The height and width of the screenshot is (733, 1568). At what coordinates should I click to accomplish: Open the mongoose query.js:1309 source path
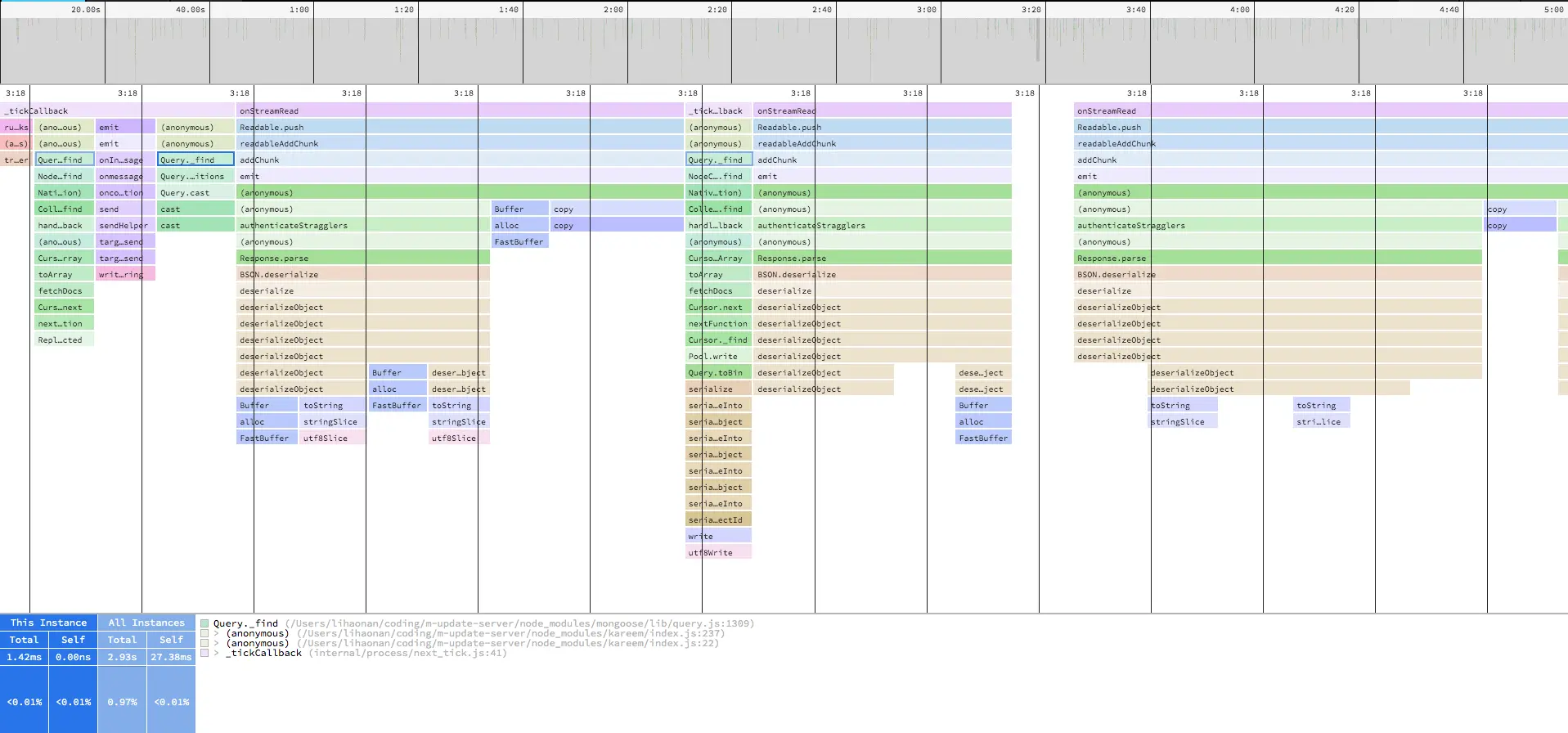click(519, 623)
